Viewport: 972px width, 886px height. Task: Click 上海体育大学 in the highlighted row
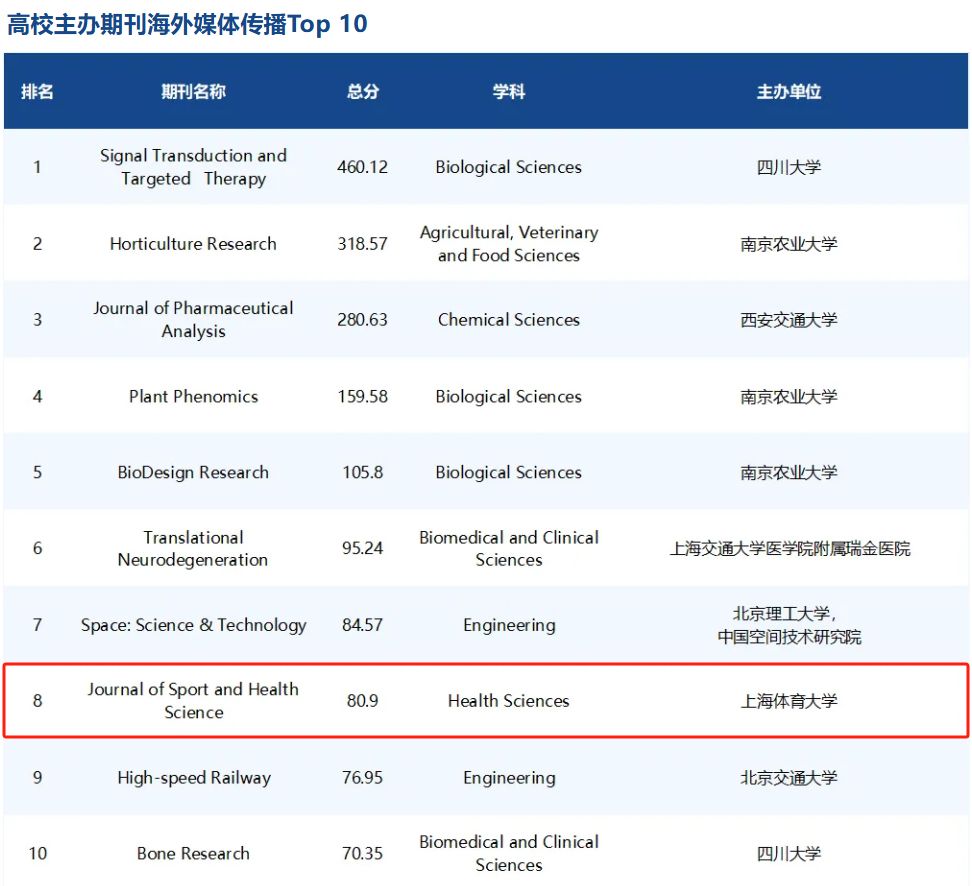(788, 701)
